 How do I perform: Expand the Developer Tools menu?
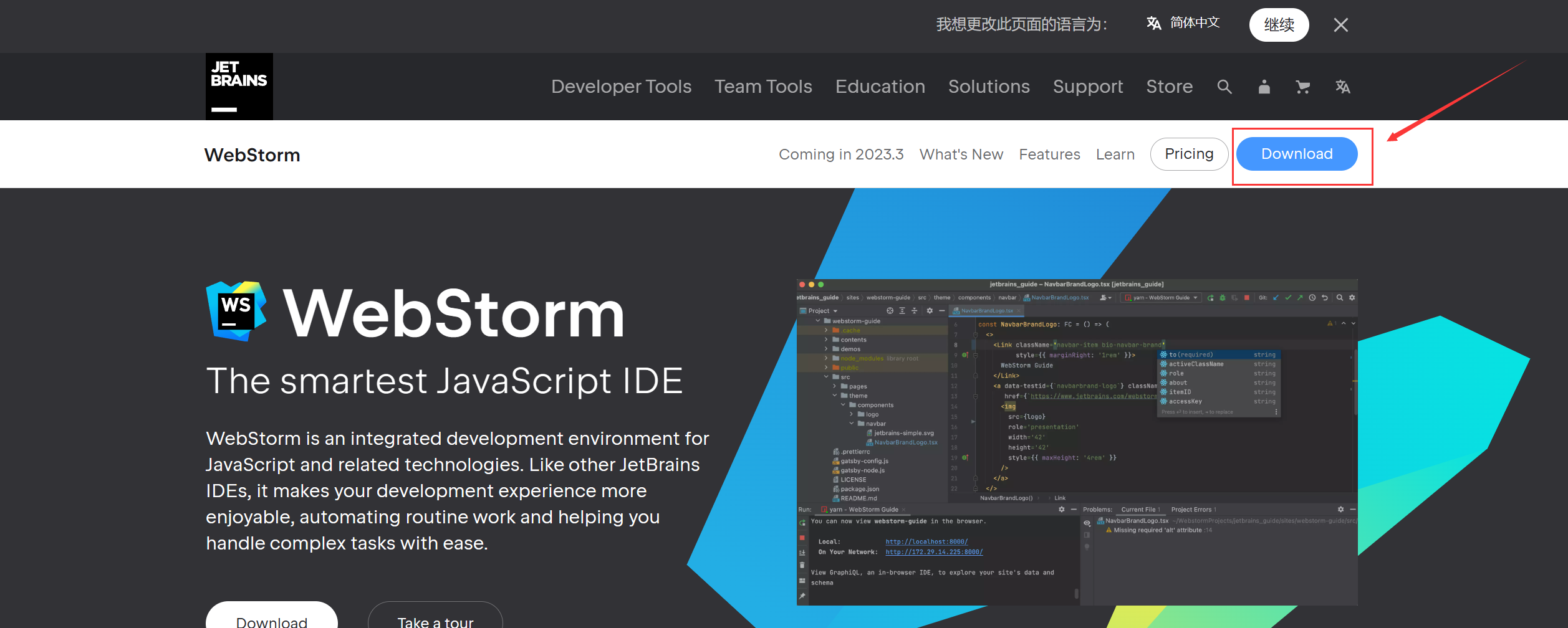coord(621,87)
